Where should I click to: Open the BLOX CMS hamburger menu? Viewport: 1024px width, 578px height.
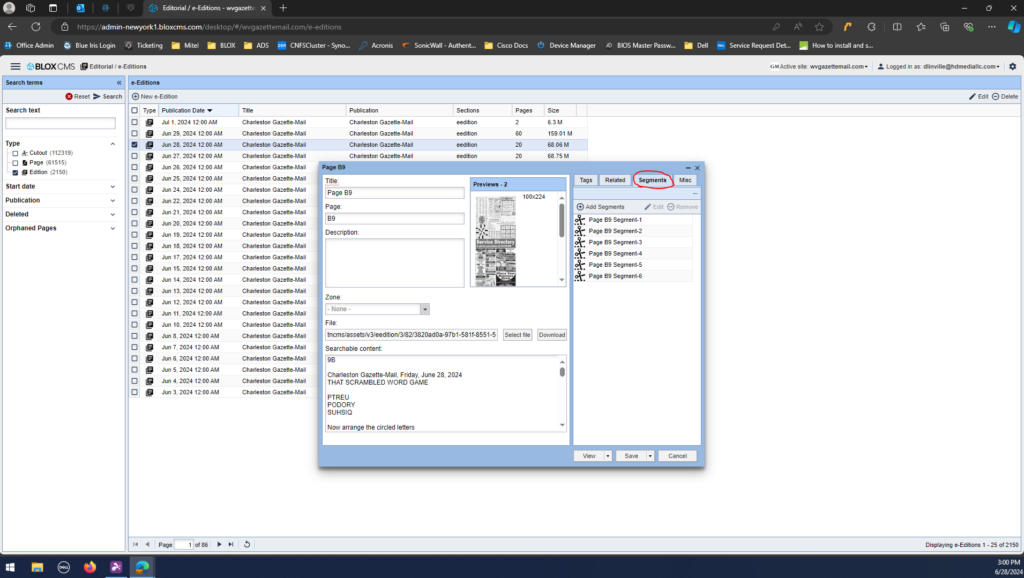(15, 66)
